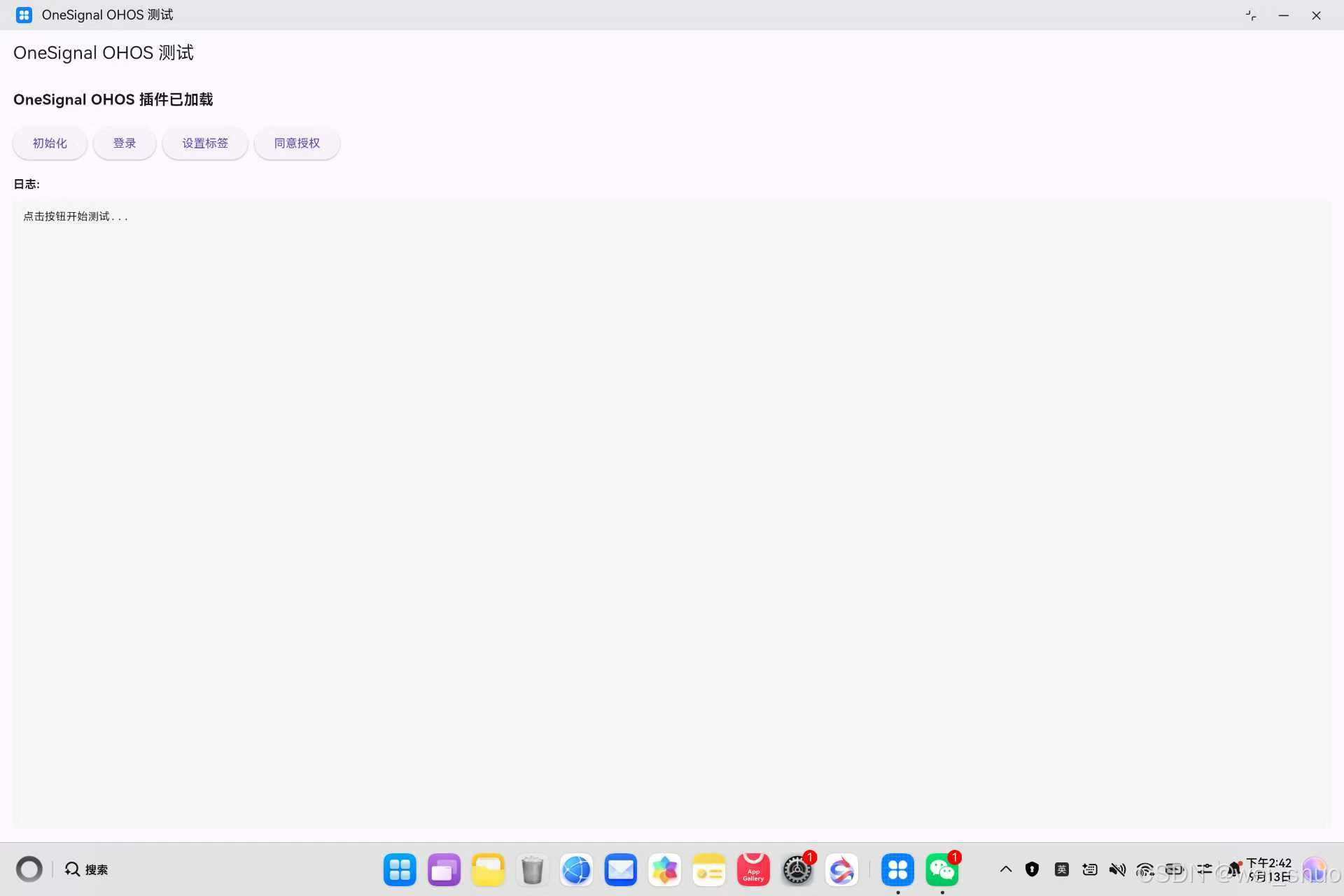
Task: Click the 登录 button
Action: [x=125, y=143]
